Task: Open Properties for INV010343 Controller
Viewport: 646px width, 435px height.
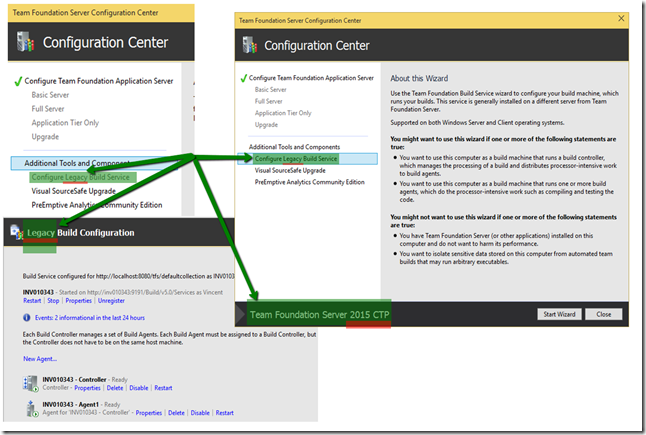Action: coord(87,388)
